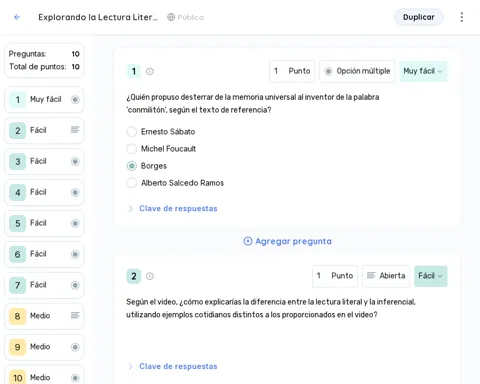Jump to question 2 Fácil in sidebar
This screenshot has width=480, height=384.
click(x=44, y=131)
